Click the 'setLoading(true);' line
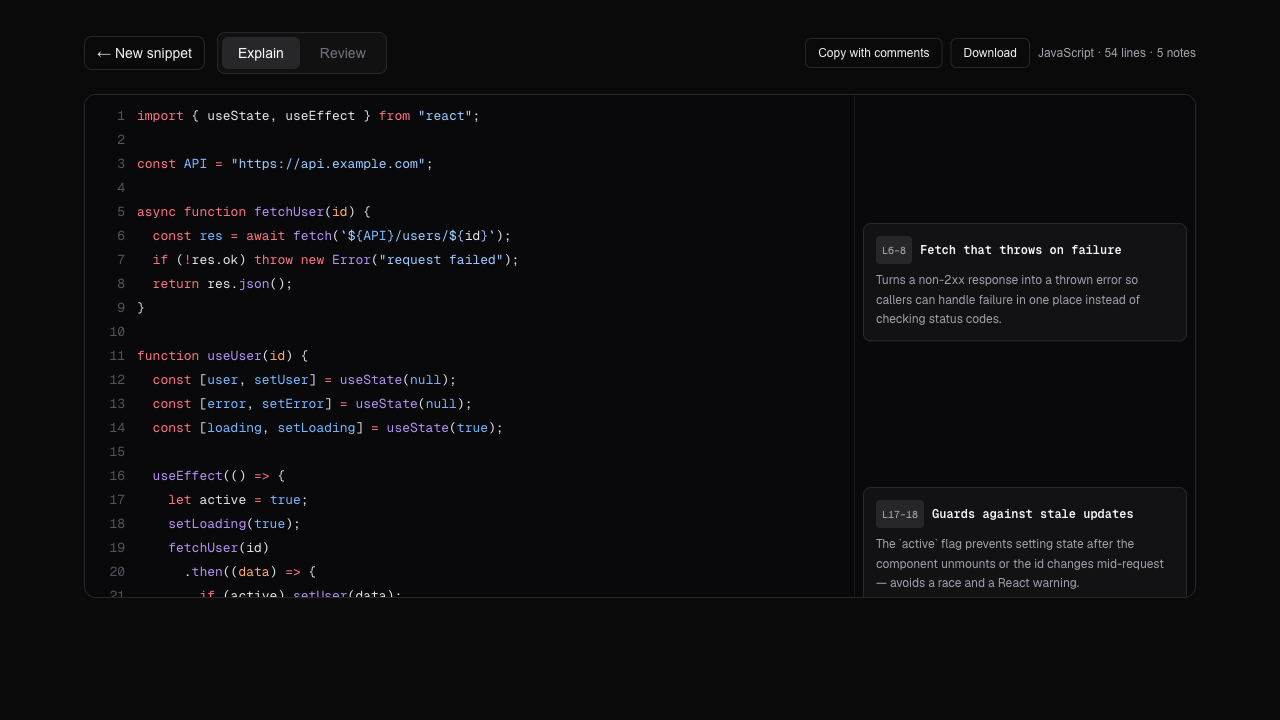1280x720 pixels. pos(234,524)
